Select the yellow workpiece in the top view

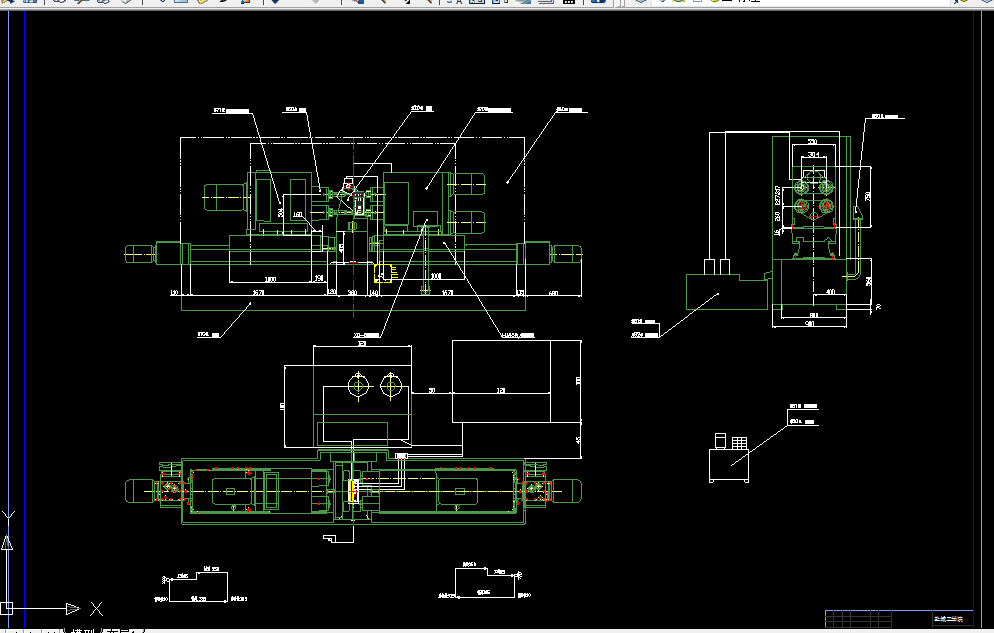coord(353,491)
